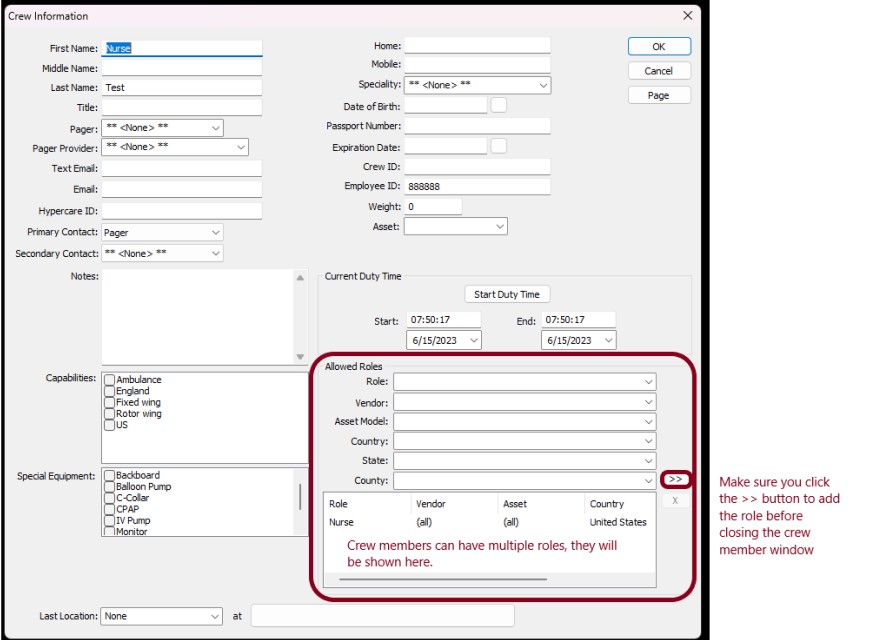Toggle the C-Collar checkbox
This screenshot has height=640, width=893.
click(x=110, y=498)
